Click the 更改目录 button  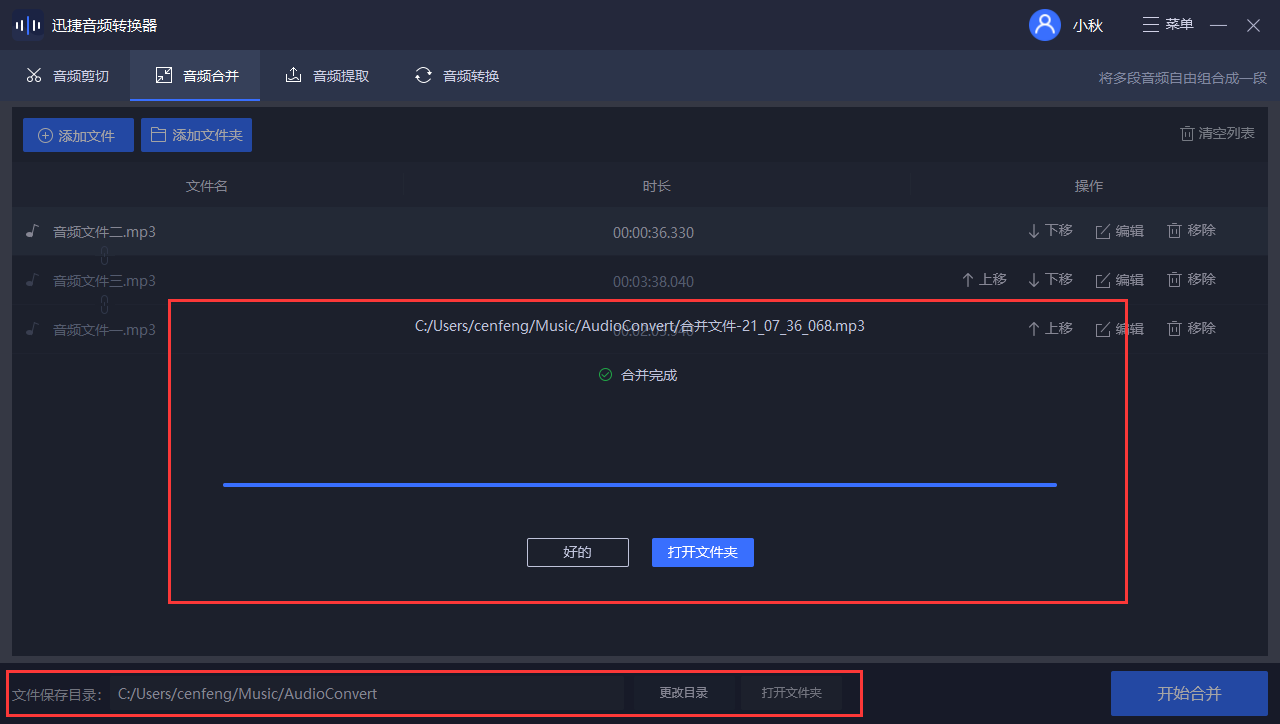pos(684,693)
